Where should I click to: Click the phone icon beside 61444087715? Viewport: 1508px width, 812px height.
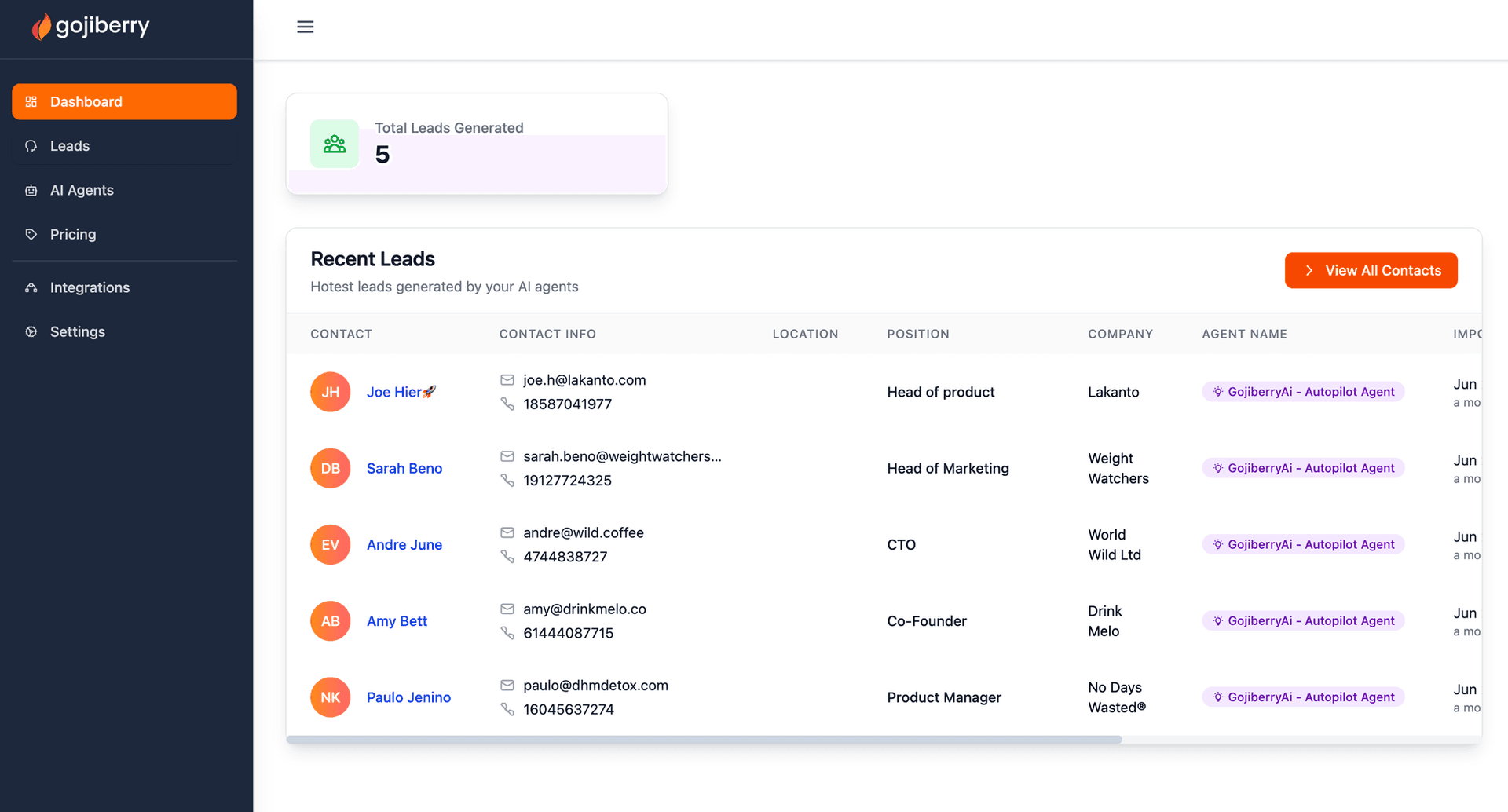[x=507, y=633]
